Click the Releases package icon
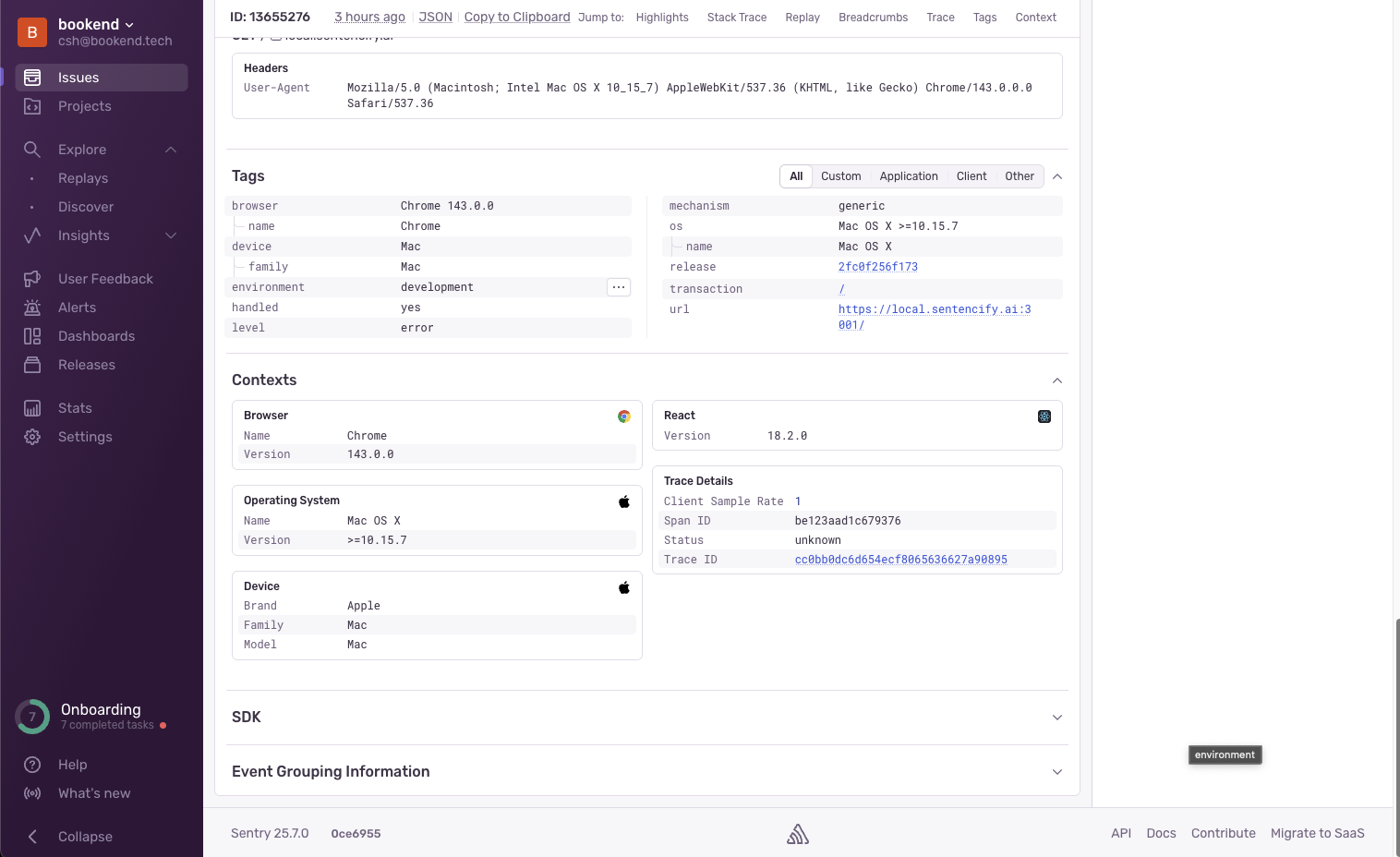Viewport: 1400px width, 857px height. coord(32,365)
